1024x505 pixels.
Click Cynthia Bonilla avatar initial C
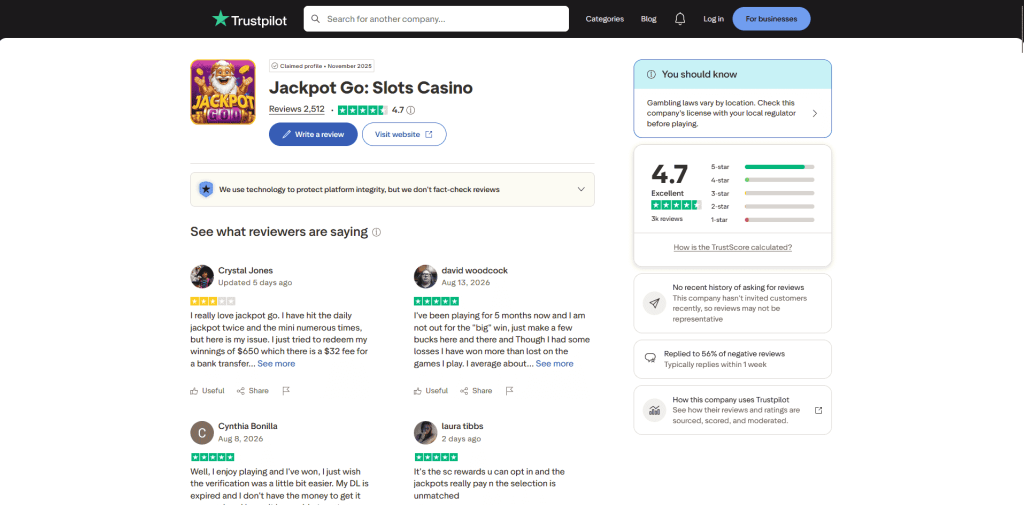pyautogui.click(x=202, y=432)
